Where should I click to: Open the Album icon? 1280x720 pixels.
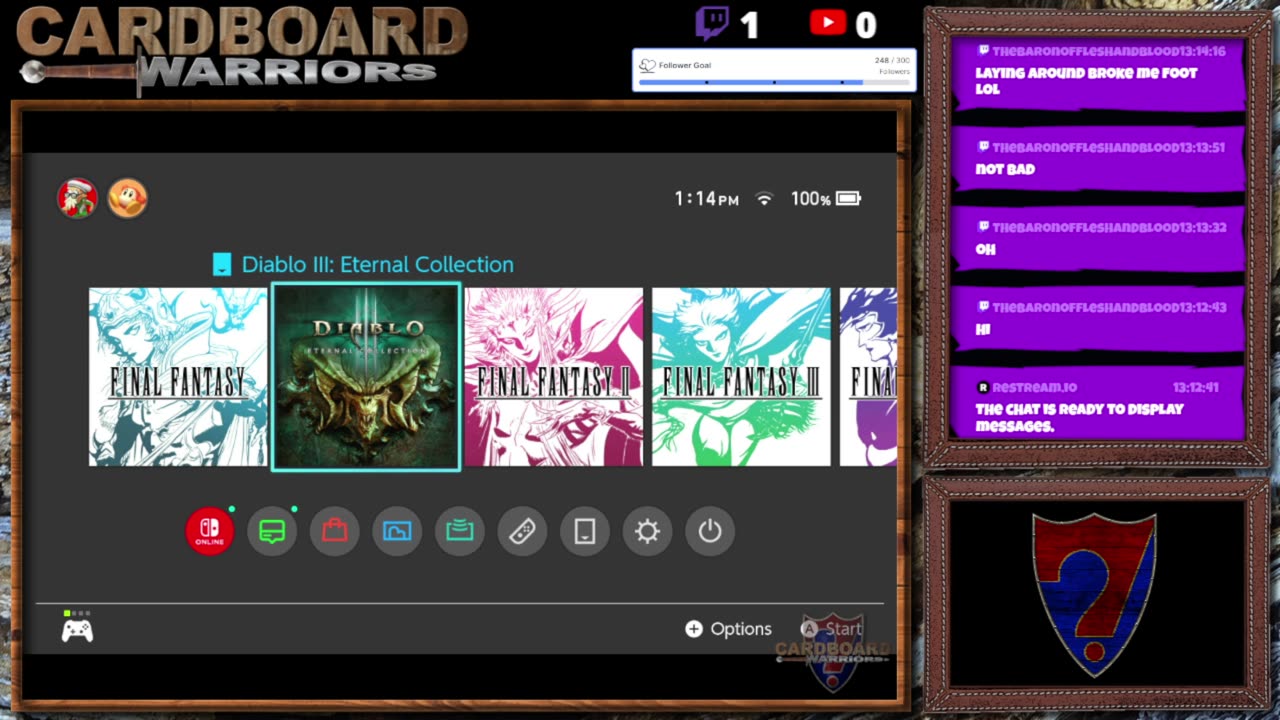tap(397, 531)
